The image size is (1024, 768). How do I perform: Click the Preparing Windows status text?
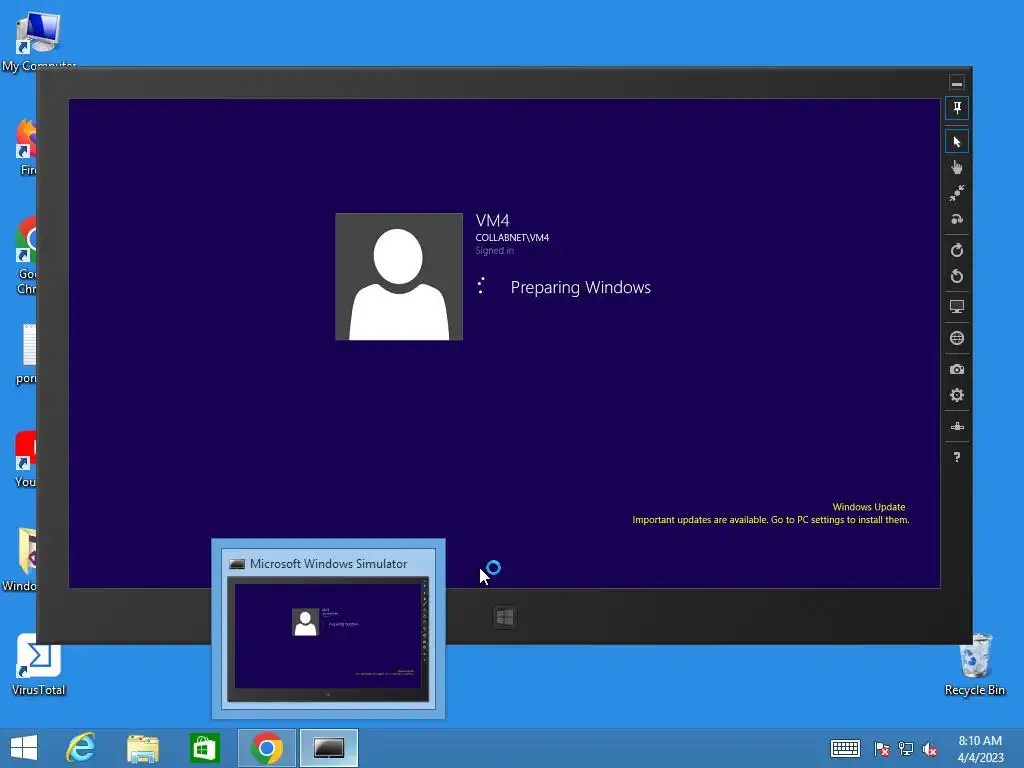point(581,287)
